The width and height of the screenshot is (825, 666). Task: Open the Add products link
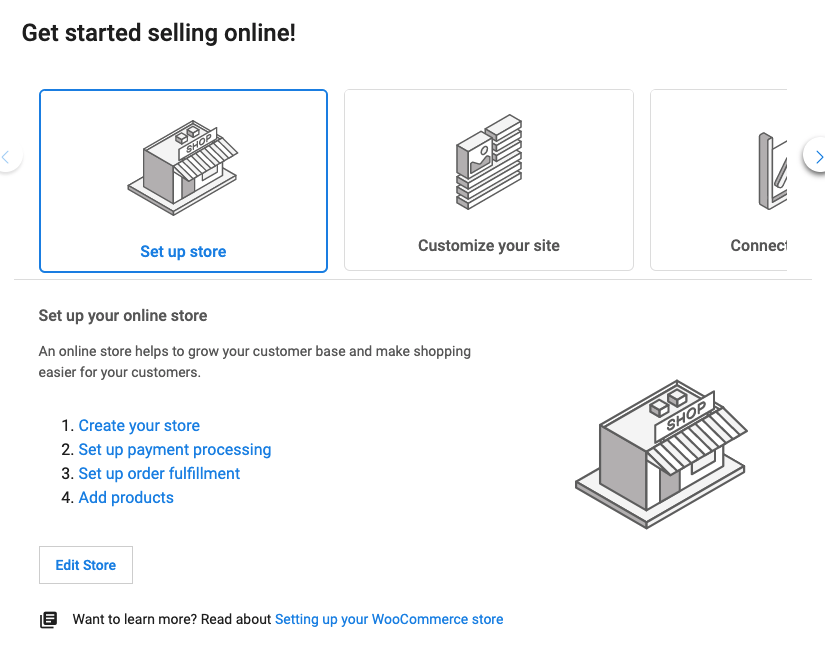coord(126,497)
